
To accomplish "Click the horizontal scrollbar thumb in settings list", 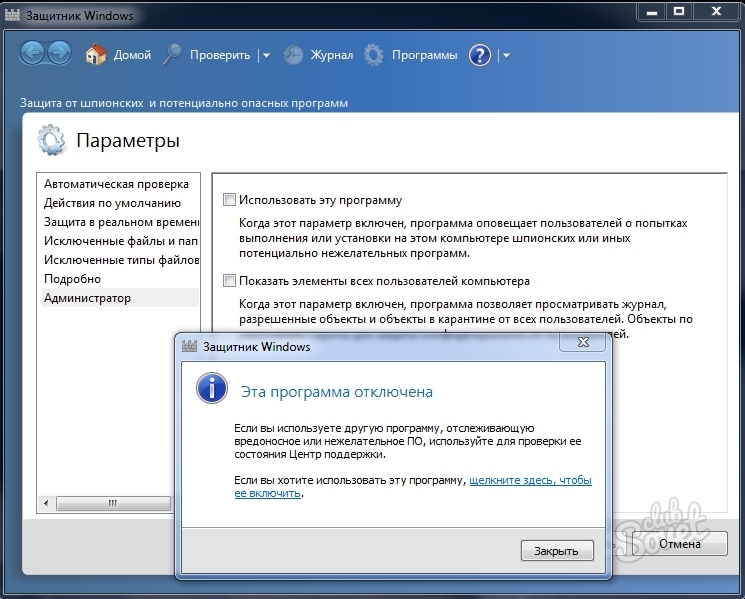I will pyautogui.click(x=113, y=503).
